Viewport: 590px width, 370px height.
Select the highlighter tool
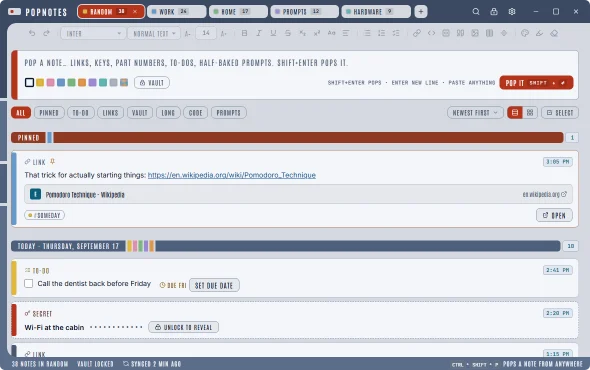pyautogui.click(x=539, y=33)
